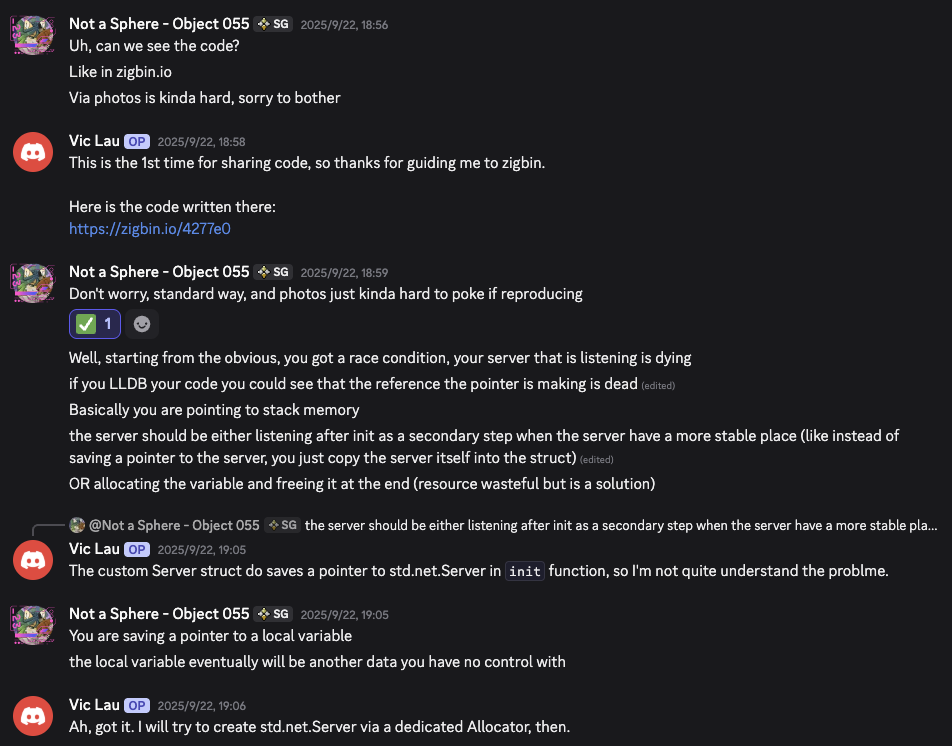Jump to the original message via reply preview text

point(620,525)
